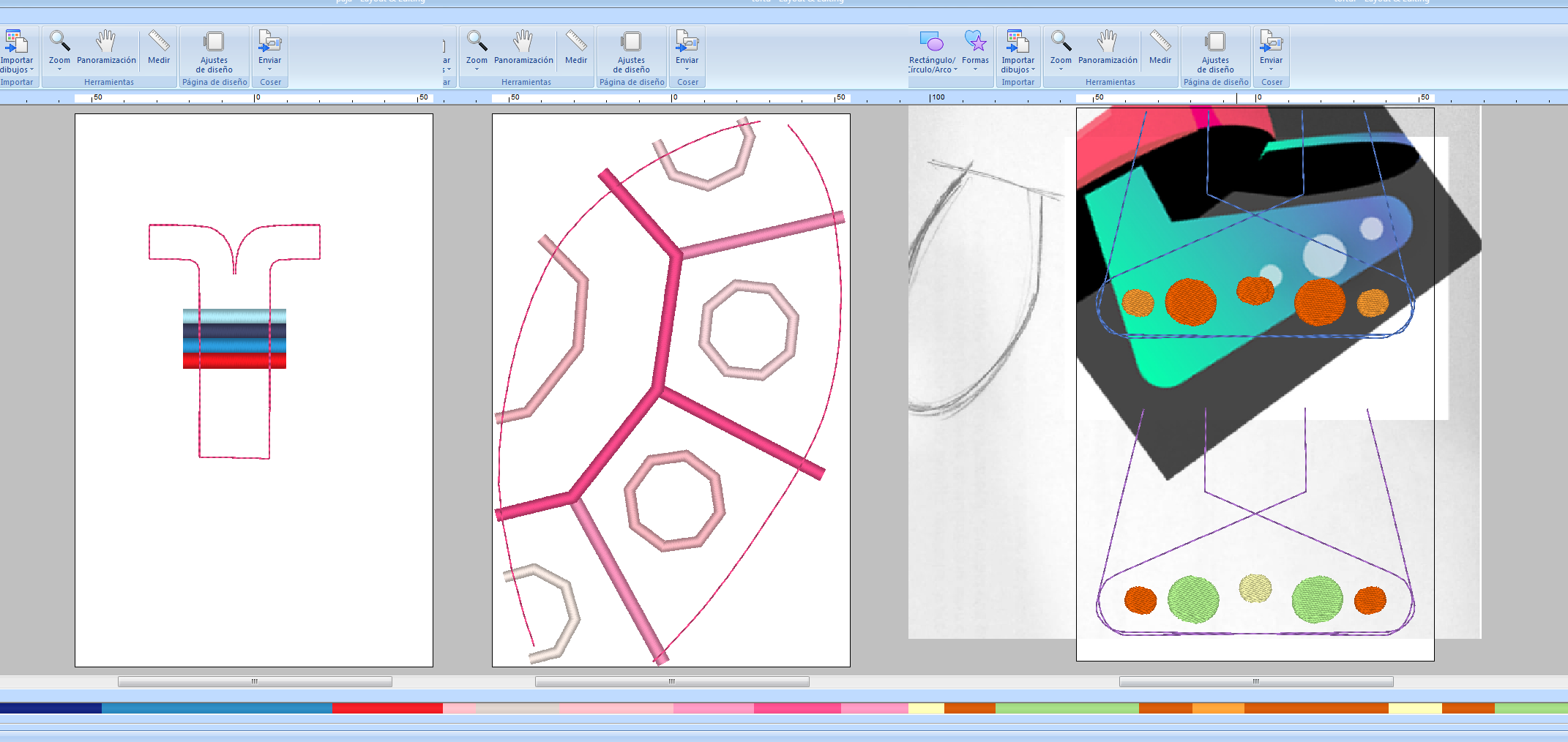Expand Zoom dropdown arrow in pink hexagon window
This screenshot has height=742, width=1568.
pos(477,70)
